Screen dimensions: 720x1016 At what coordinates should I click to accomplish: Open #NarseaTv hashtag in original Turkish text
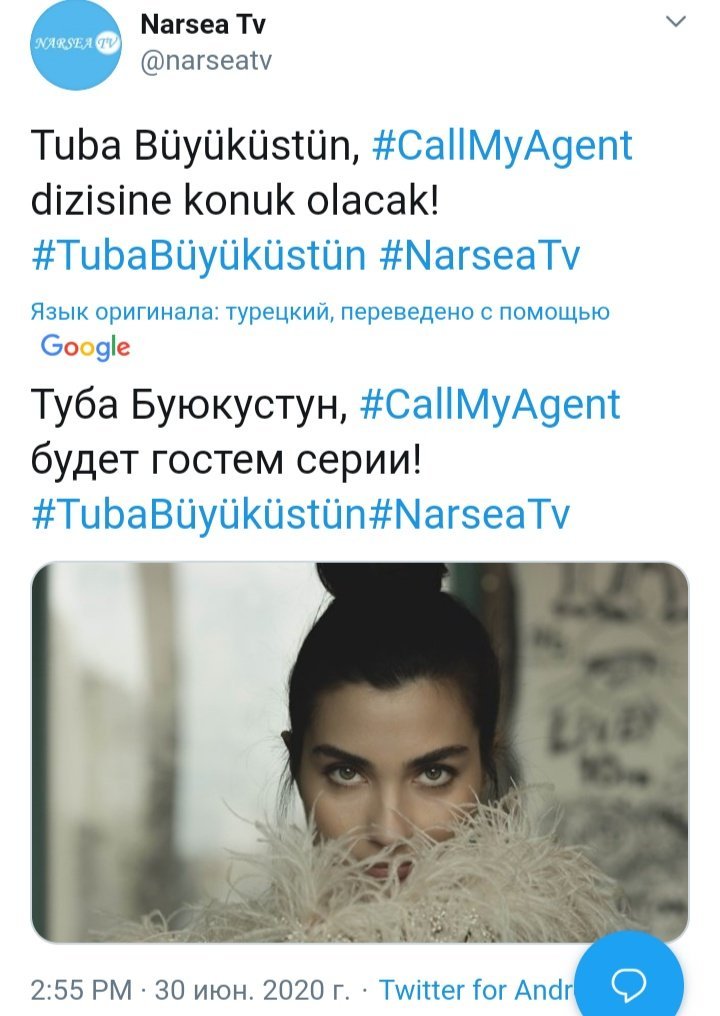[x=480, y=255]
